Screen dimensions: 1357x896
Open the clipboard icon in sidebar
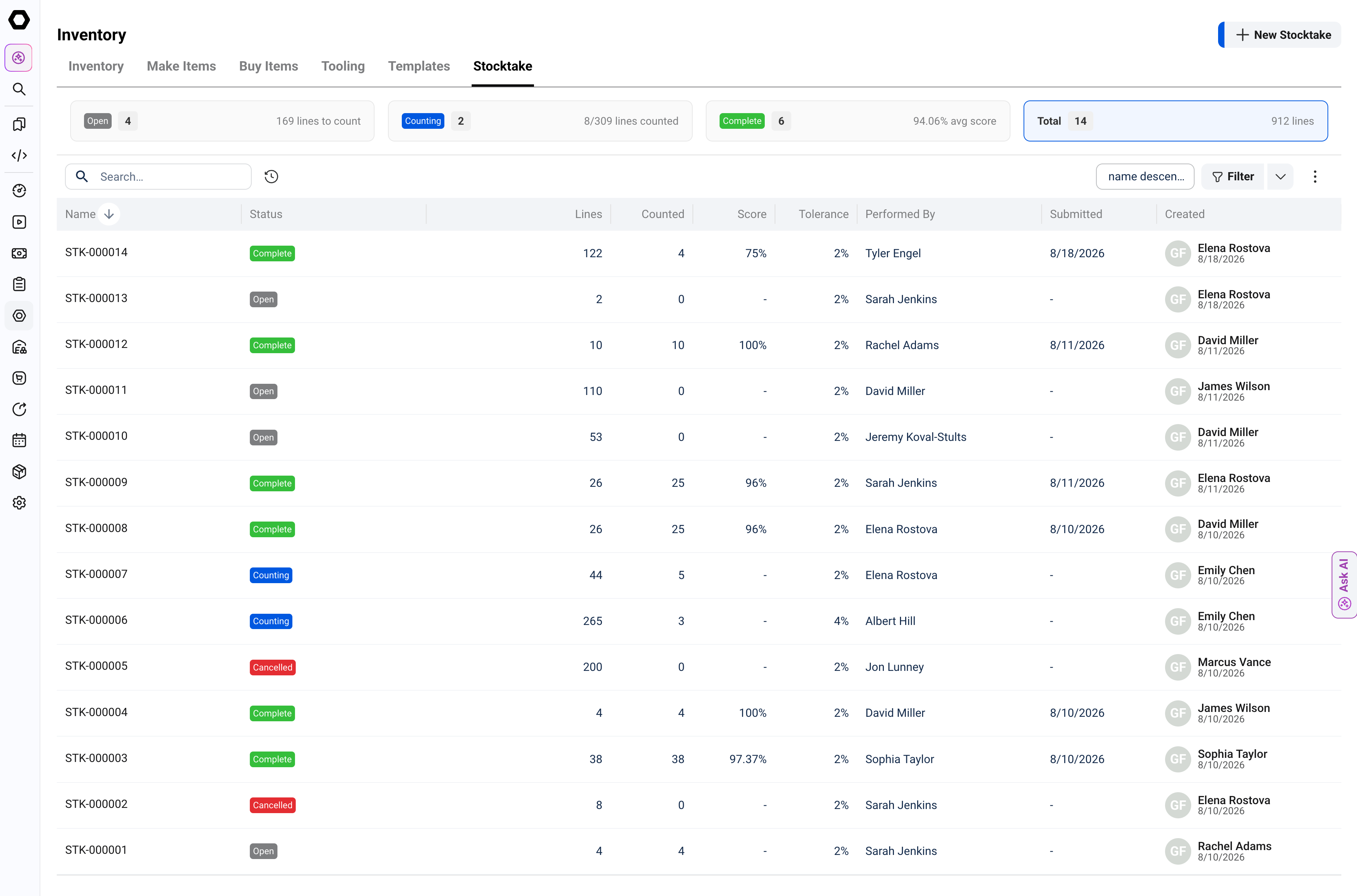click(x=19, y=284)
